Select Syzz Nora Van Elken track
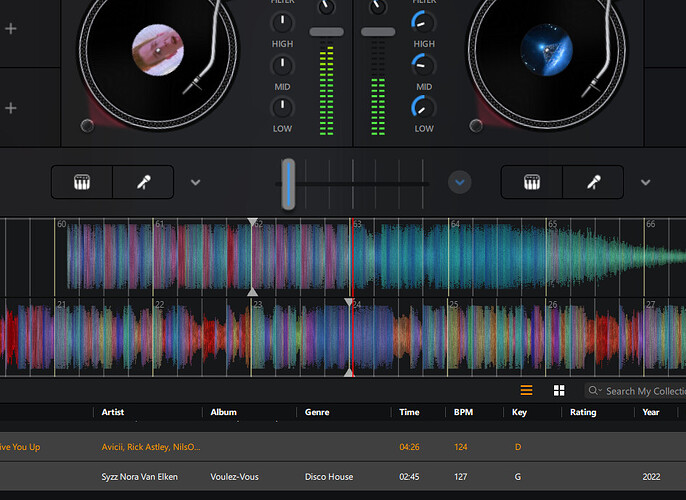The height and width of the screenshot is (500, 686). click(x=343, y=476)
